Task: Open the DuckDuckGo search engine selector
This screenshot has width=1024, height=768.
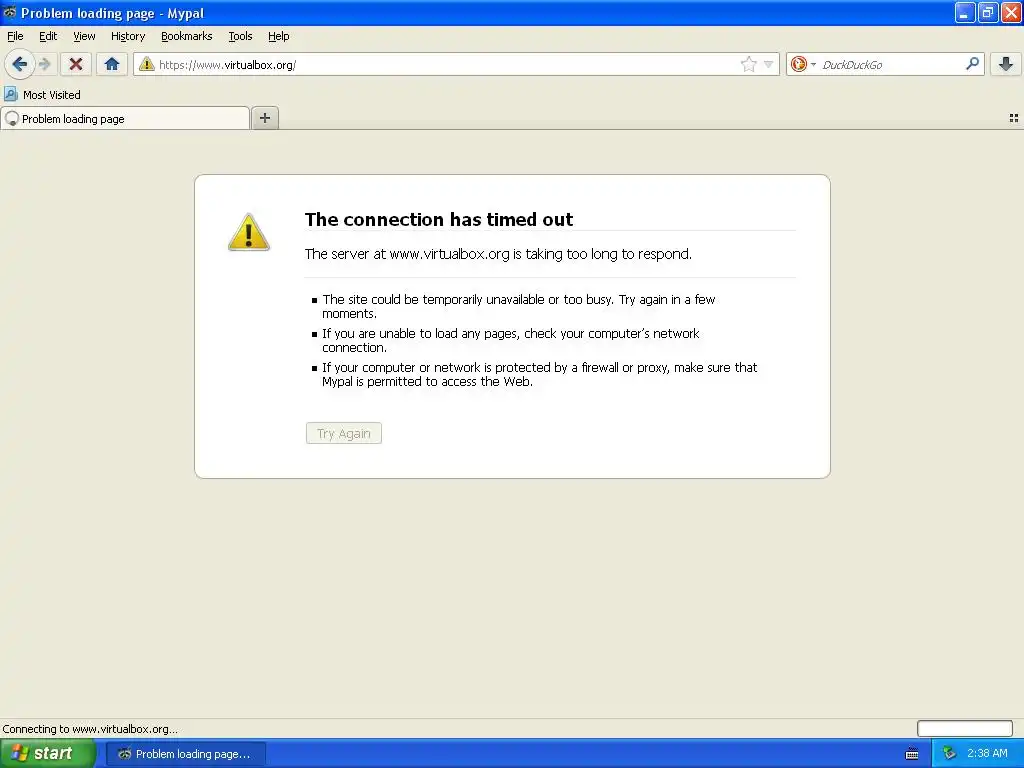Action: [803, 64]
